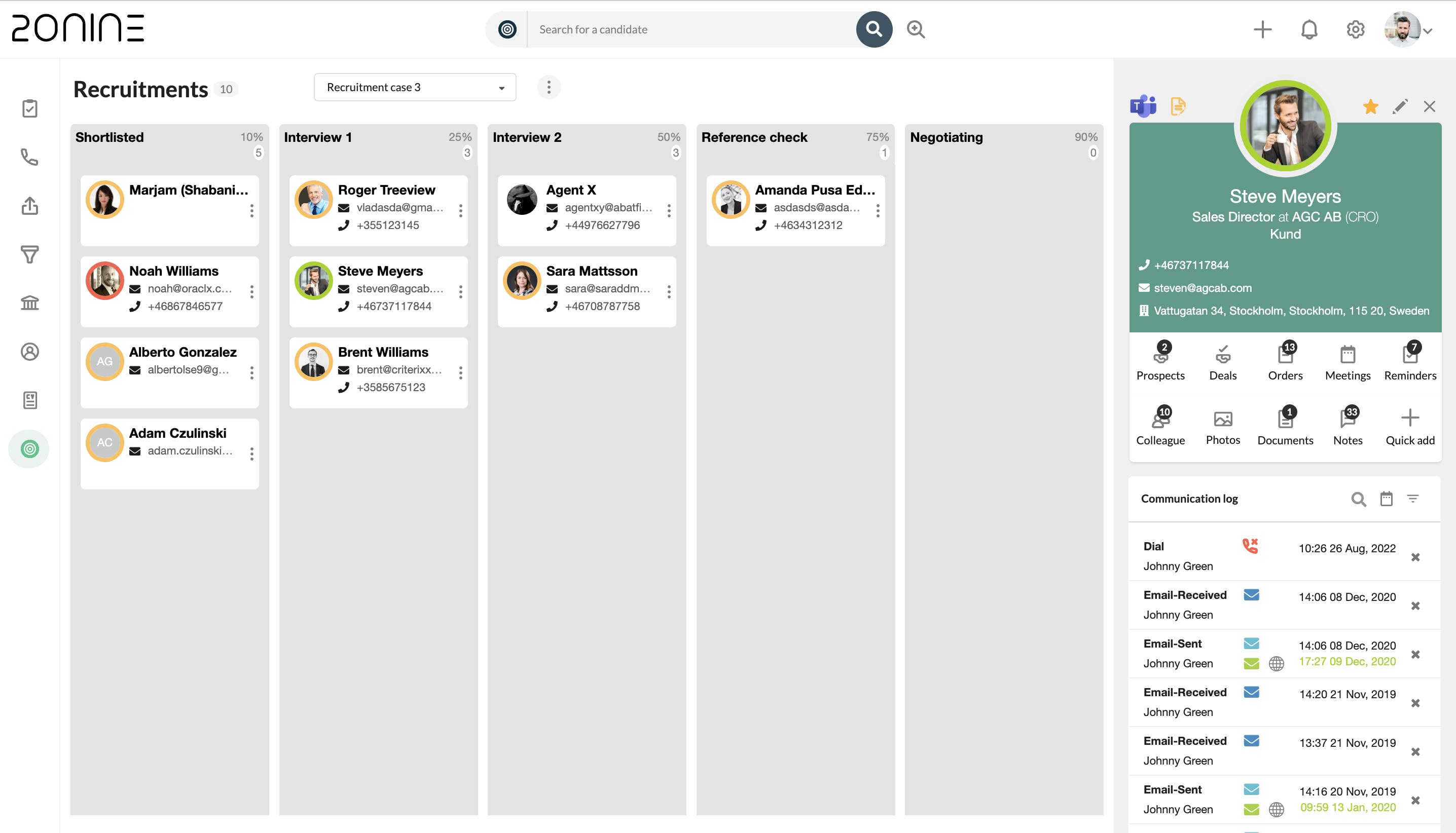The height and width of the screenshot is (833, 1456).
Task: Open Microsoft Teams icon in contact panel
Action: coord(1143,106)
